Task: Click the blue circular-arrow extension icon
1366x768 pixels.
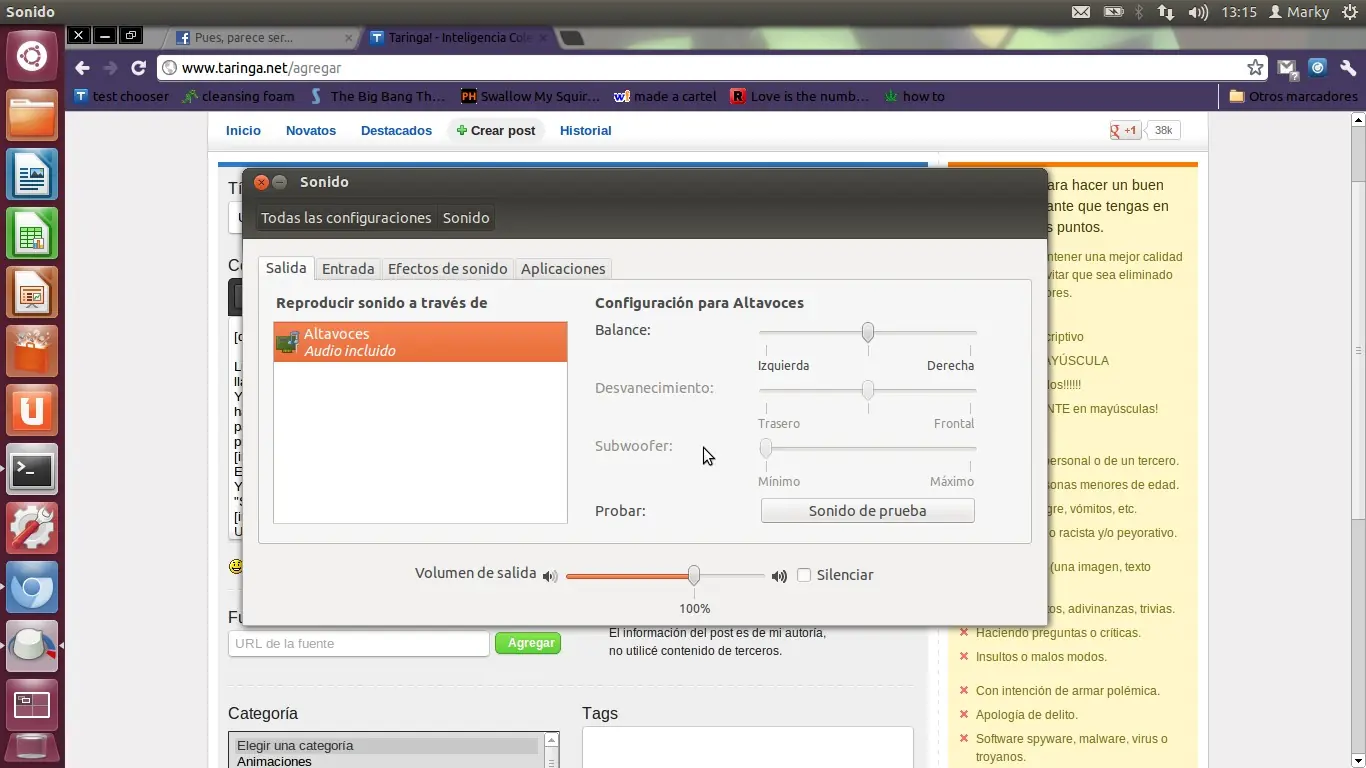Action: [1318, 68]
